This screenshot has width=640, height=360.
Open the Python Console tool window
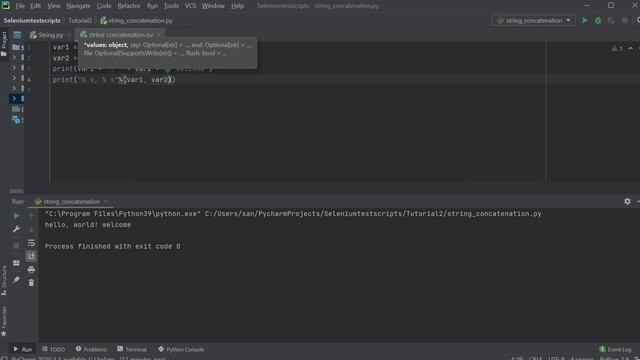[x=181, y=349]
